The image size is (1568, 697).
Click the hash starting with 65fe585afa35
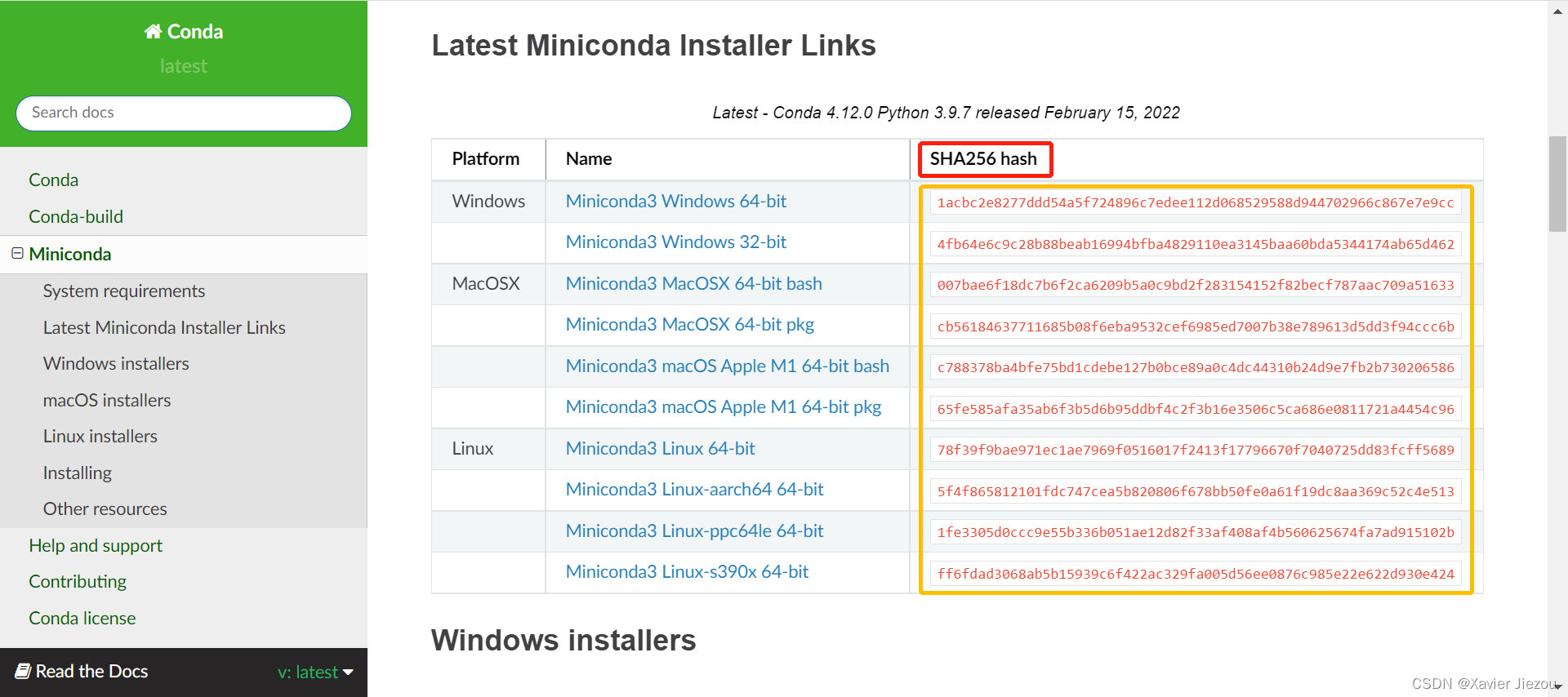click(1196, 409)
